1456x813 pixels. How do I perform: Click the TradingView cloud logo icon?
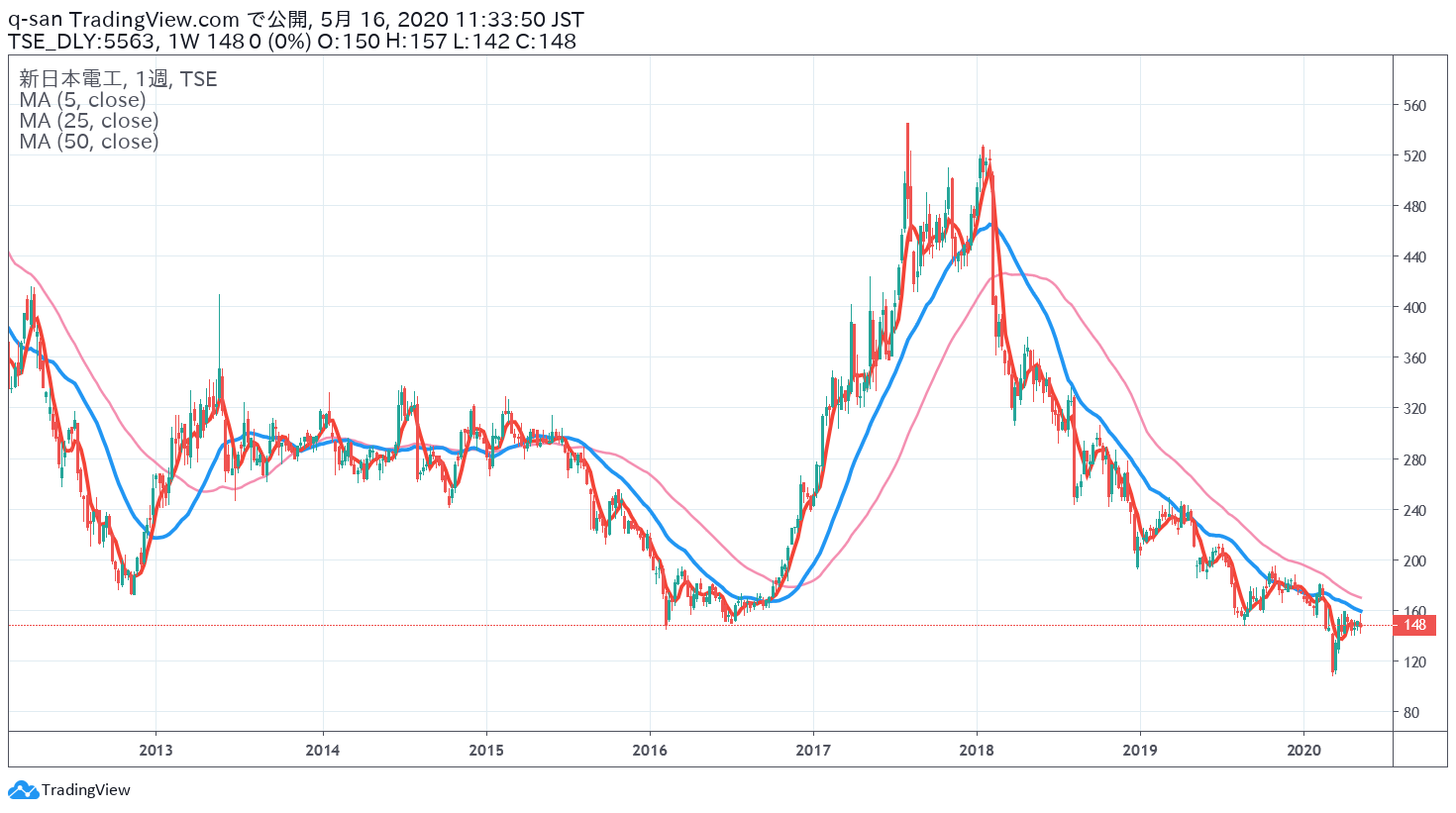(x=23, y=790)
